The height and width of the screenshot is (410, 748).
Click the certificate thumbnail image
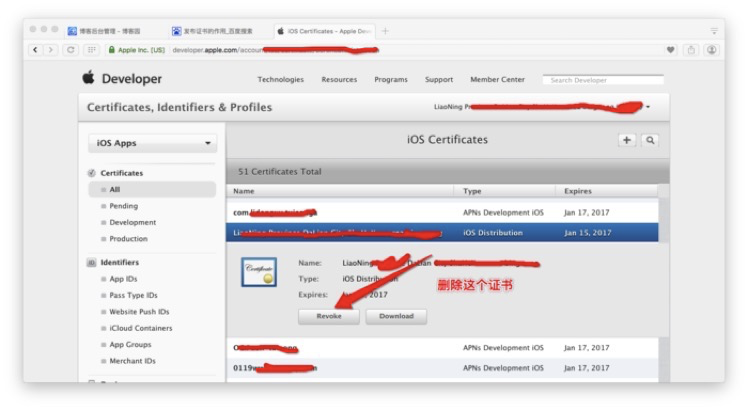pos(259,272)
